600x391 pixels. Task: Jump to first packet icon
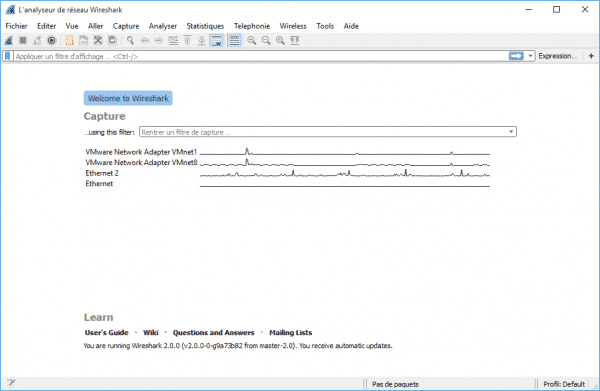click(187, 41)
